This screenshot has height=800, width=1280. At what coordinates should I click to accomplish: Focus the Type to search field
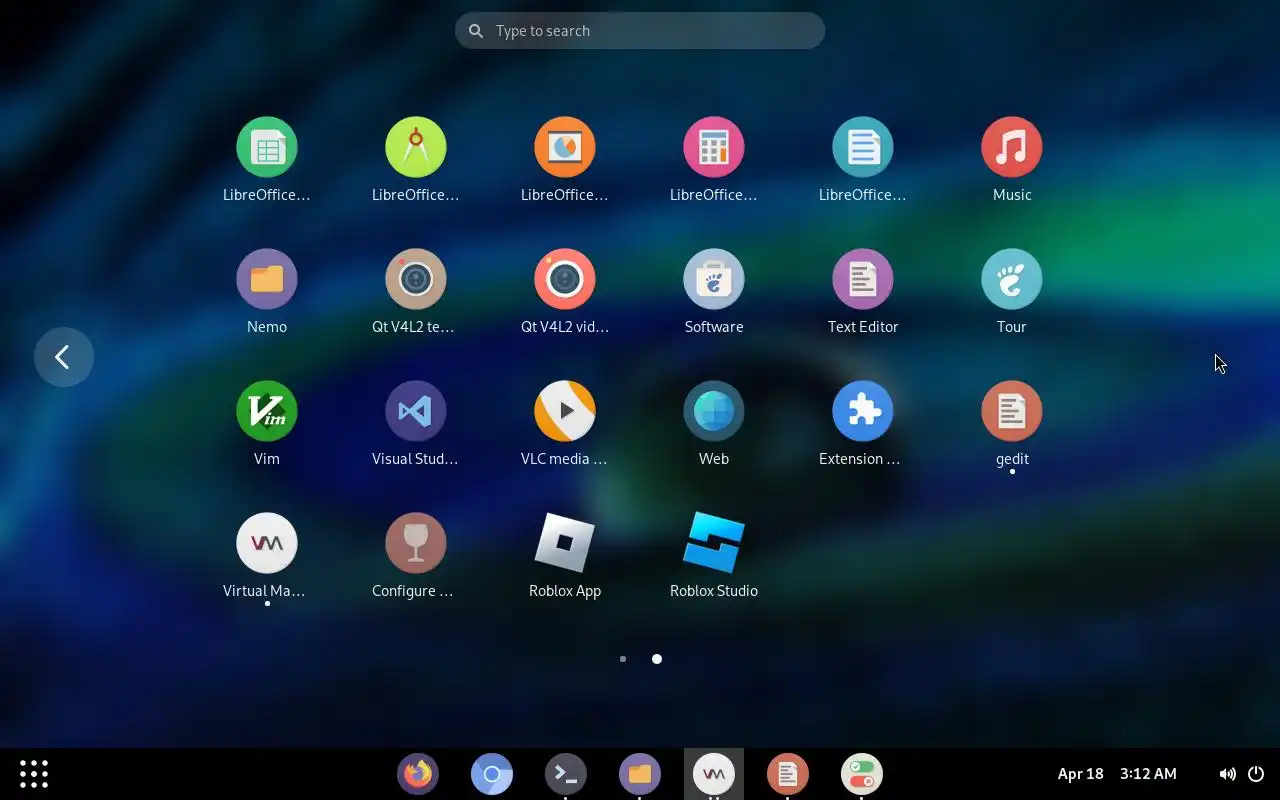(x=640, y=31)
